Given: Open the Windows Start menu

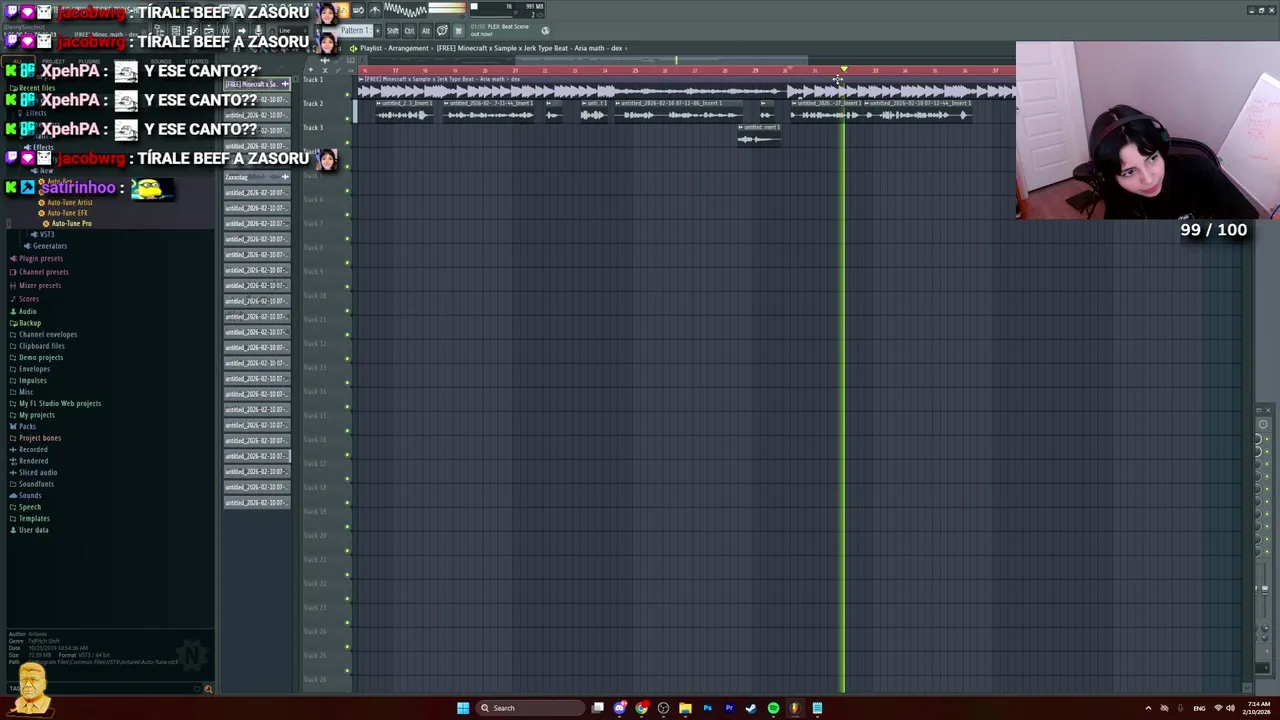Looking at the screenshot, I should pos(463,708).
